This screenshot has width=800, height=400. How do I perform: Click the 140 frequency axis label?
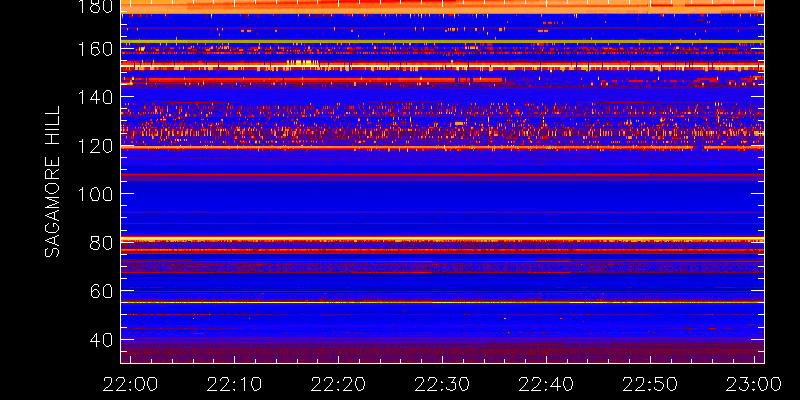pos(95,97)
